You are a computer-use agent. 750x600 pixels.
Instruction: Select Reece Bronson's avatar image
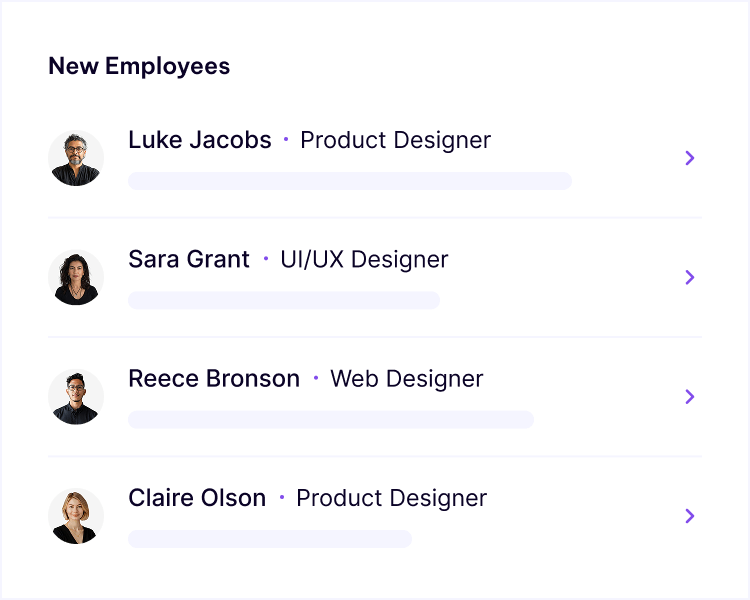pos(76,397)
